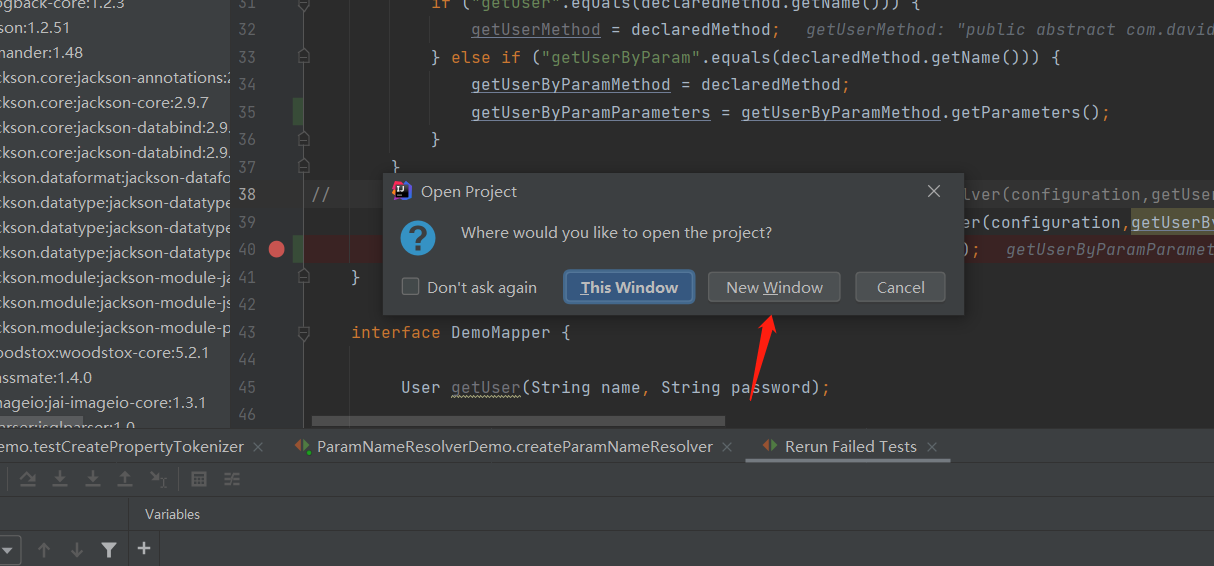Open the thread selector dropdown in Frames
Screen dimensions: 1214x566
(x=9, y=549)
